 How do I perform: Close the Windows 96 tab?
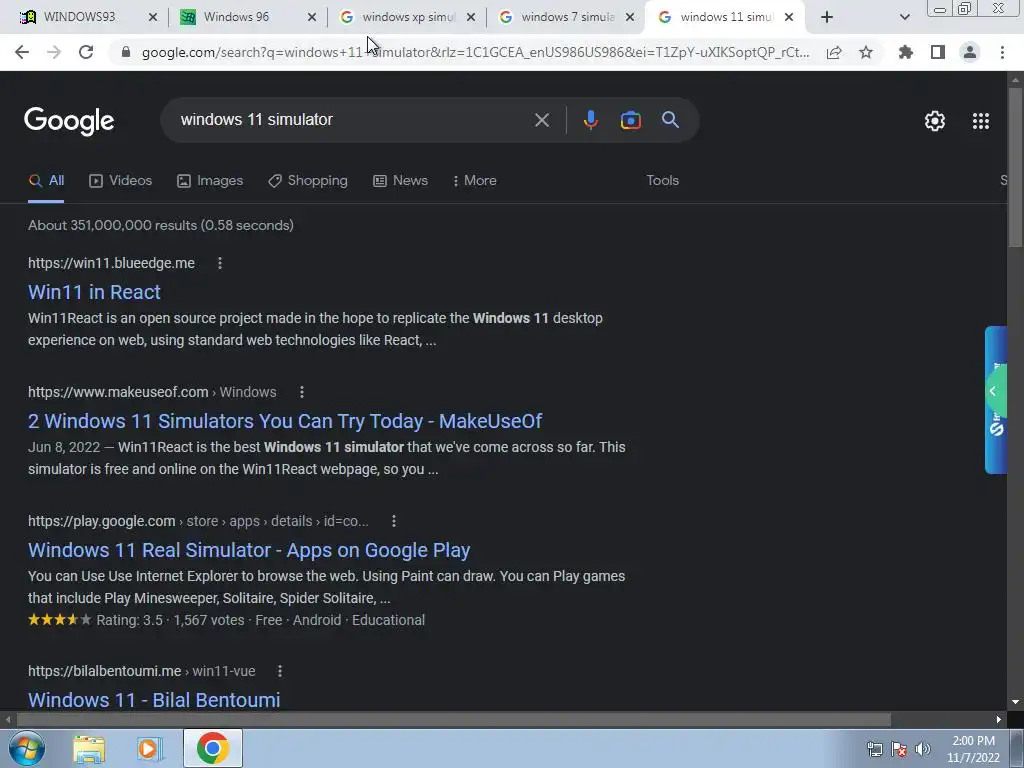pos(312,17)
